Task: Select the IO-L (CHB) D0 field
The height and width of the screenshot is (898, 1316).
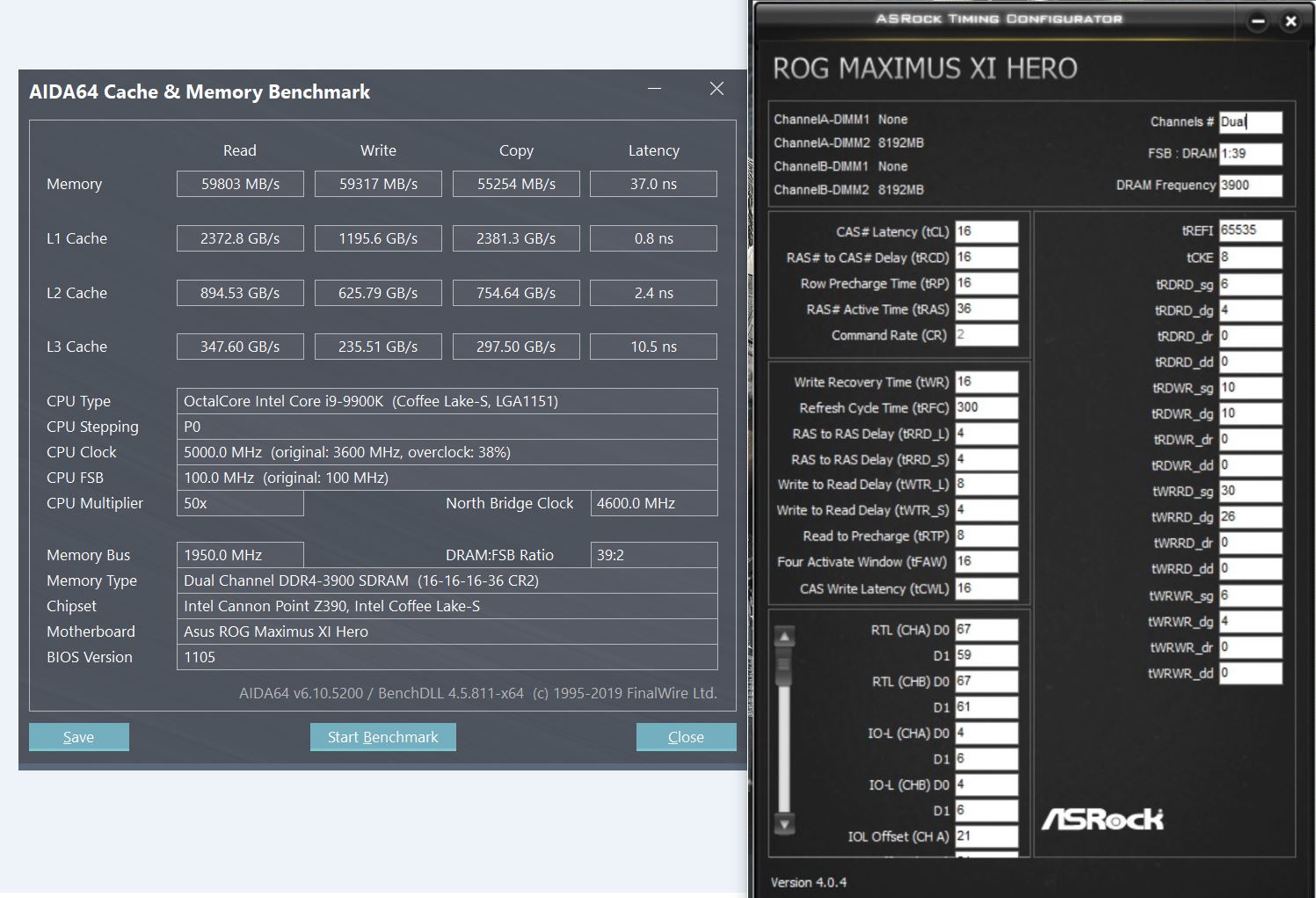Action: point(986,785)
